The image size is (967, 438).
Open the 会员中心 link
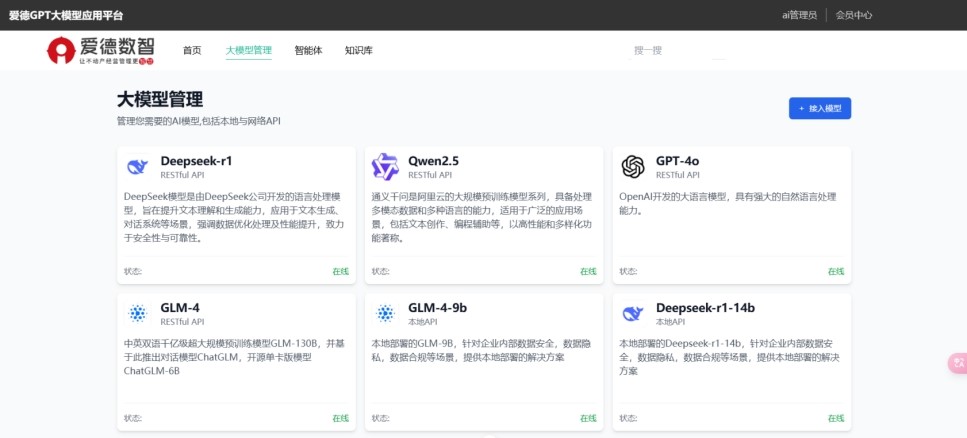pos(854,15)
